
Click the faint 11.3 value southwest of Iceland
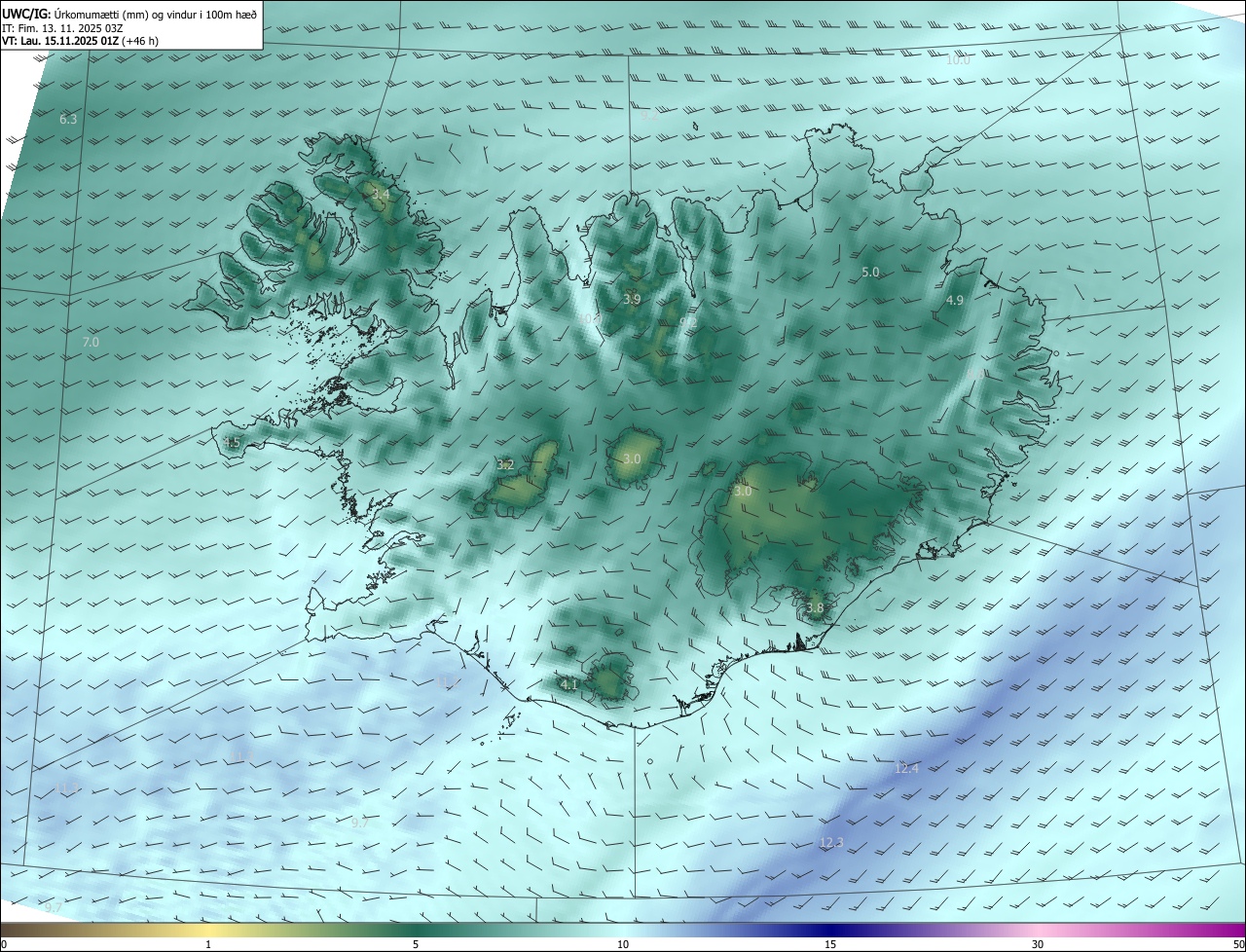68,787
